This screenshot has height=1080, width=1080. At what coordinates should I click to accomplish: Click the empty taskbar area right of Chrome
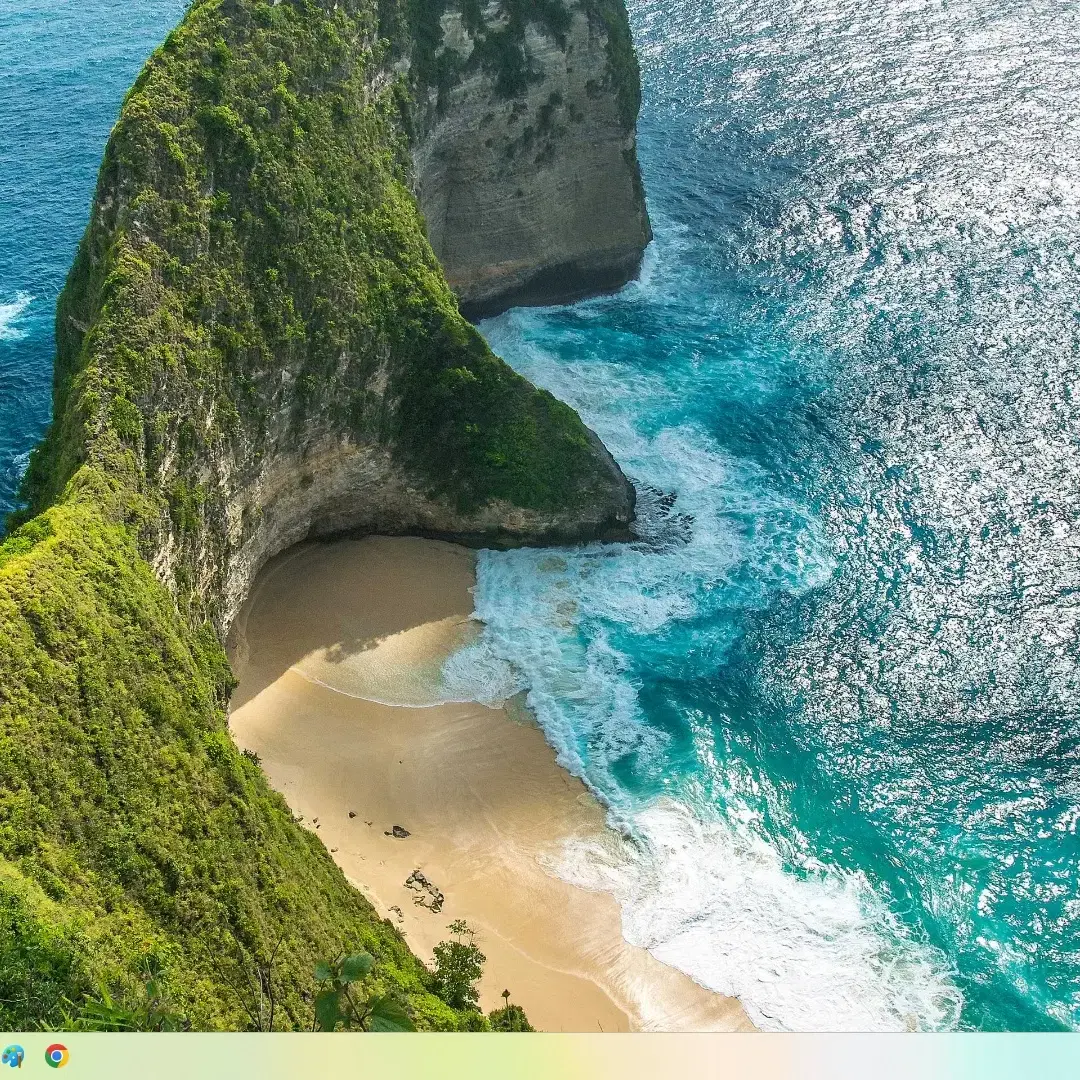click(x=200, y=1056)
